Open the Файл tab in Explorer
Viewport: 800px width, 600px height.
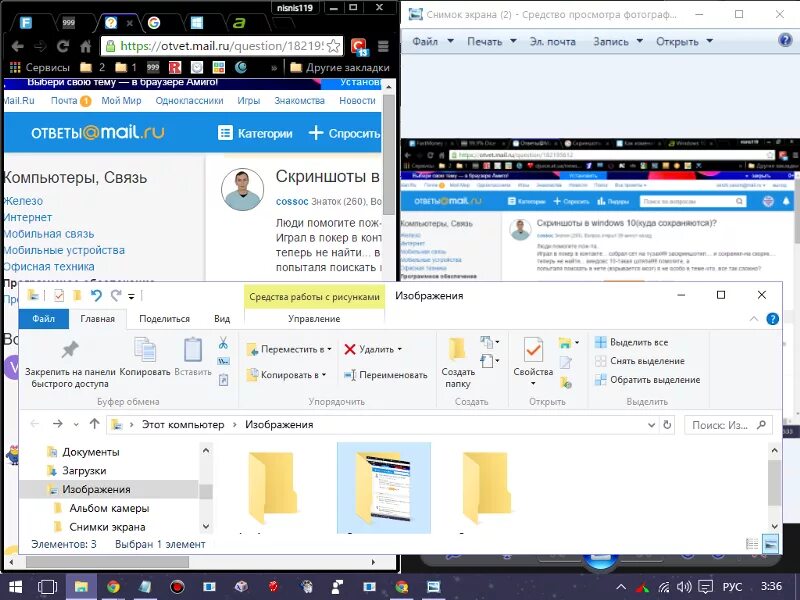(43, 319)
